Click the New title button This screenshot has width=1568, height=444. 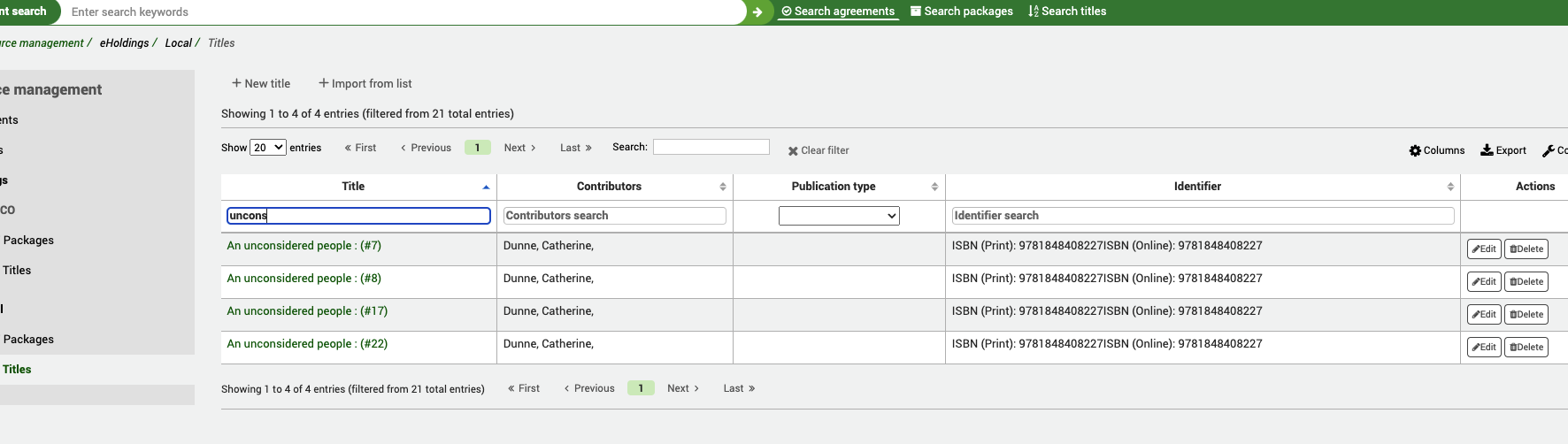click(261, 83)
